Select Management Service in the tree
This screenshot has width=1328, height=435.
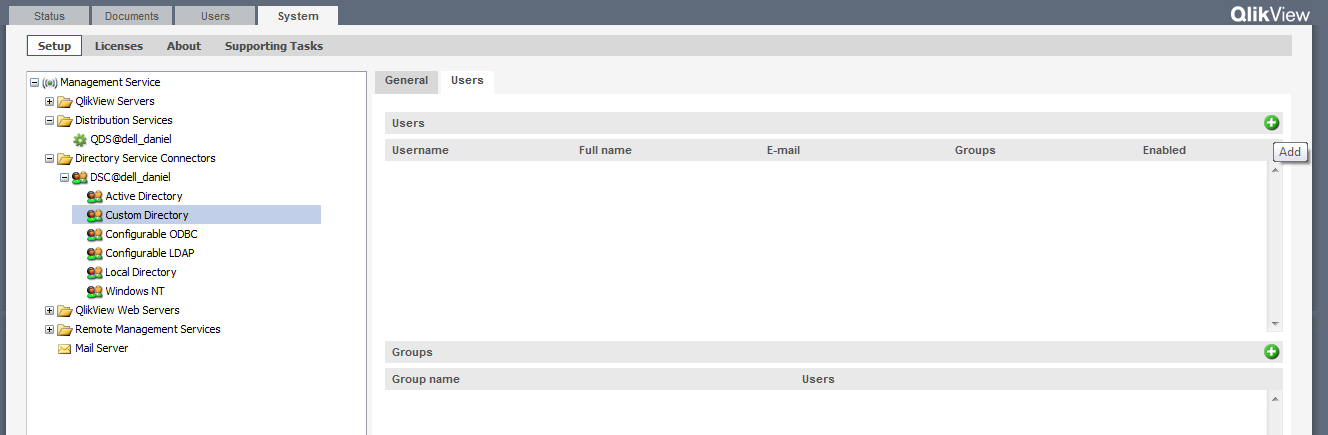110,82
